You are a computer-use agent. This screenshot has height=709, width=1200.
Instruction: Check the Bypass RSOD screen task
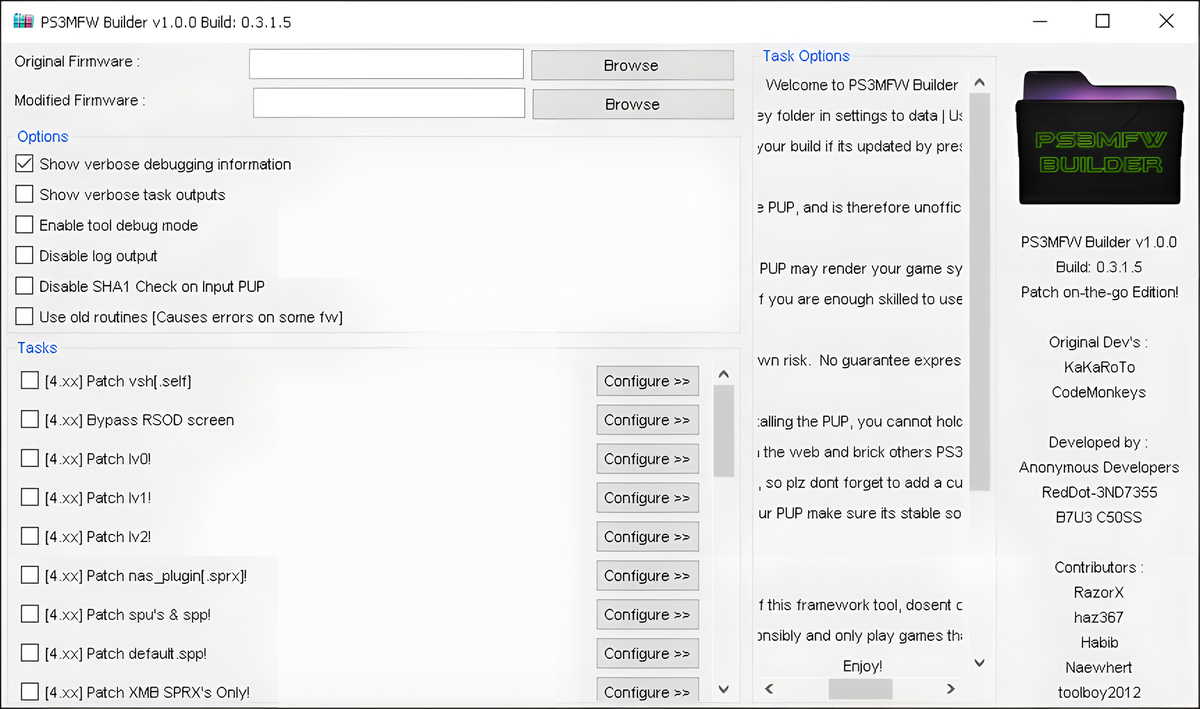29,420
